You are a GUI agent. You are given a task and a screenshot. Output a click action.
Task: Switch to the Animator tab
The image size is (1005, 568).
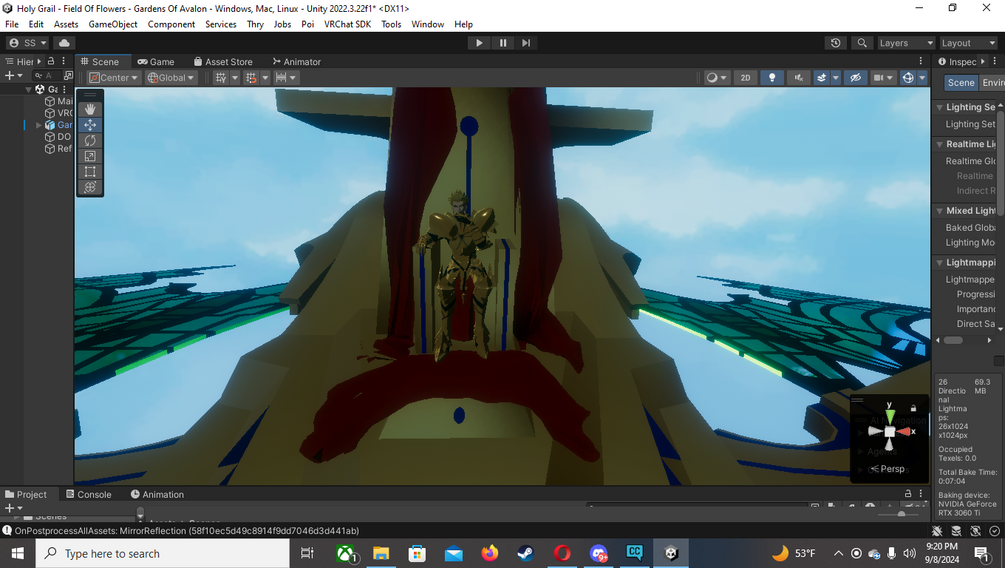pyautogui.click(x=296, y=62)
